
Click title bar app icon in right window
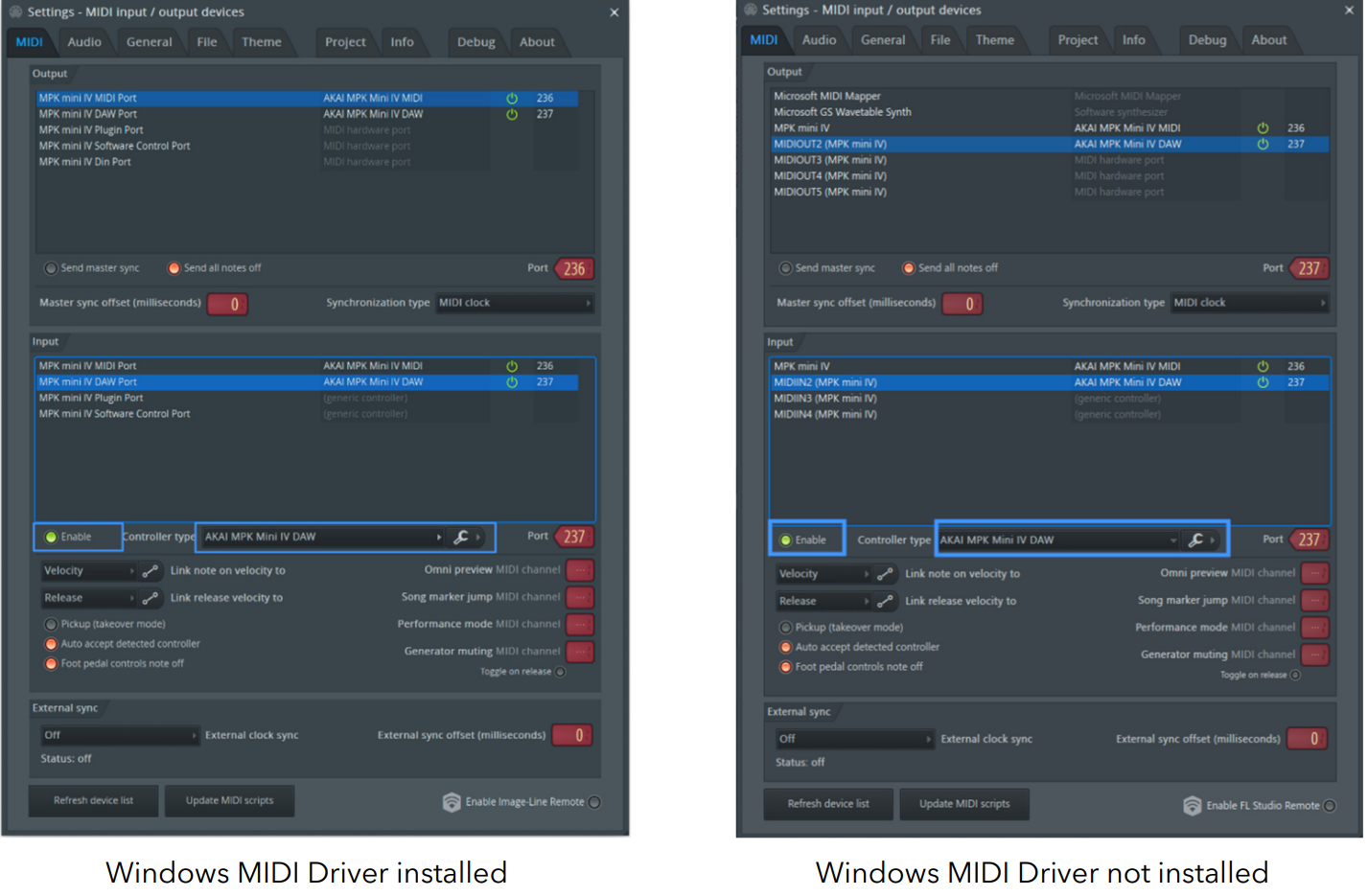point(751,10)
